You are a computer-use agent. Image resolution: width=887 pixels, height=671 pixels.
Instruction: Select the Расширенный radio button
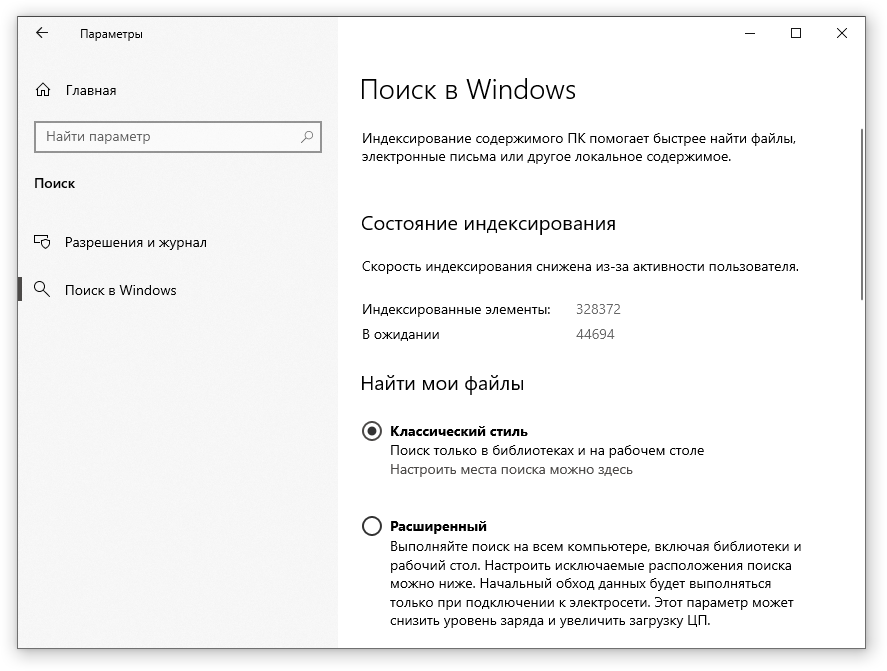click(x=372, y=526)
